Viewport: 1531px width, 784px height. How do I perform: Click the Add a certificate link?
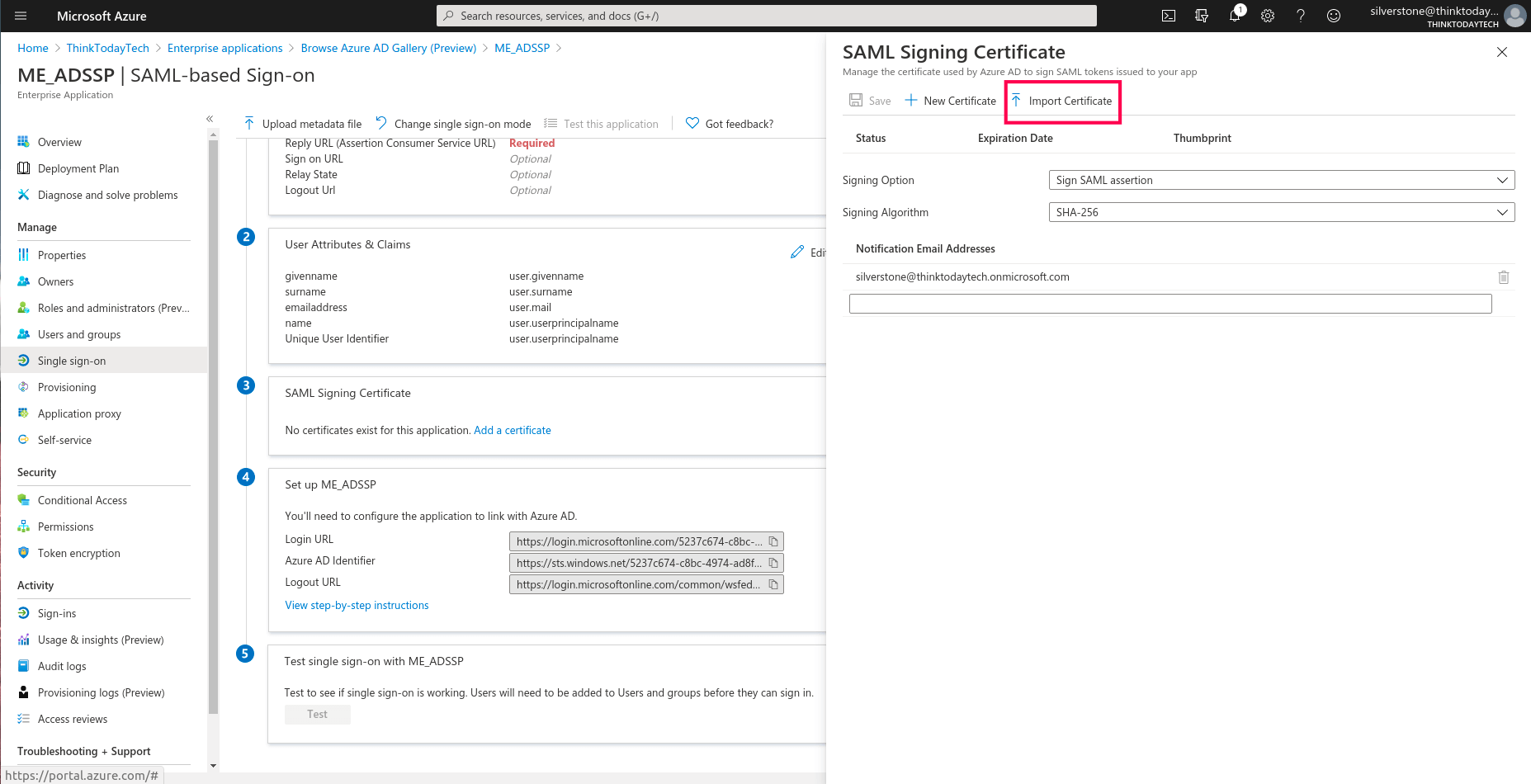(x=512, y=430)
